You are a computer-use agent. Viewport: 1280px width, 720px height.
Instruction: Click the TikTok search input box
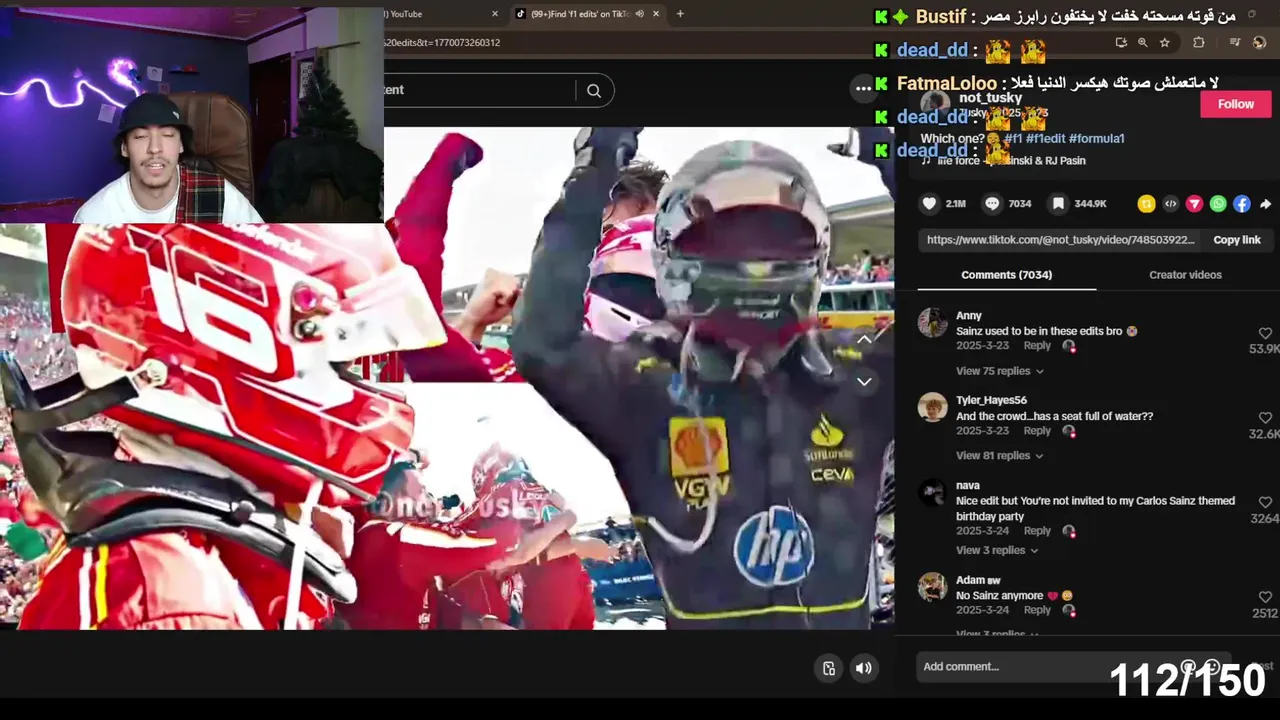point(480,90)
